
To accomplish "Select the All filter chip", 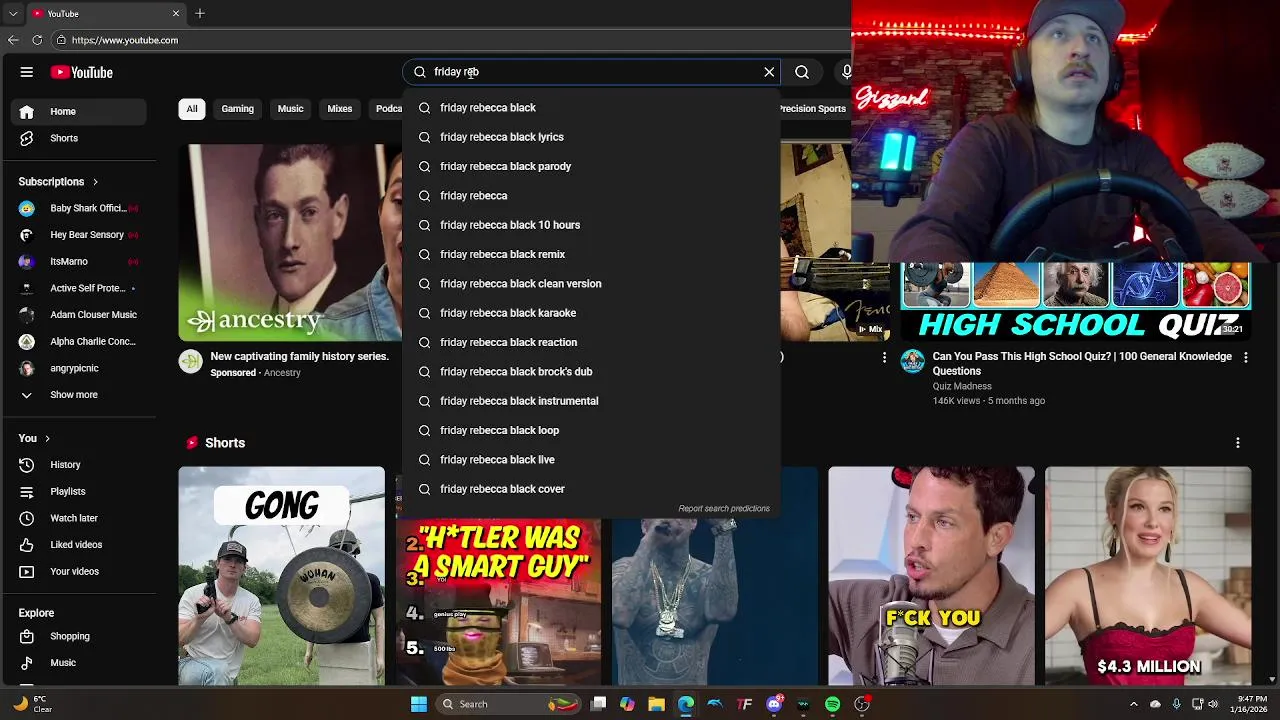I will tap(192, 109).
